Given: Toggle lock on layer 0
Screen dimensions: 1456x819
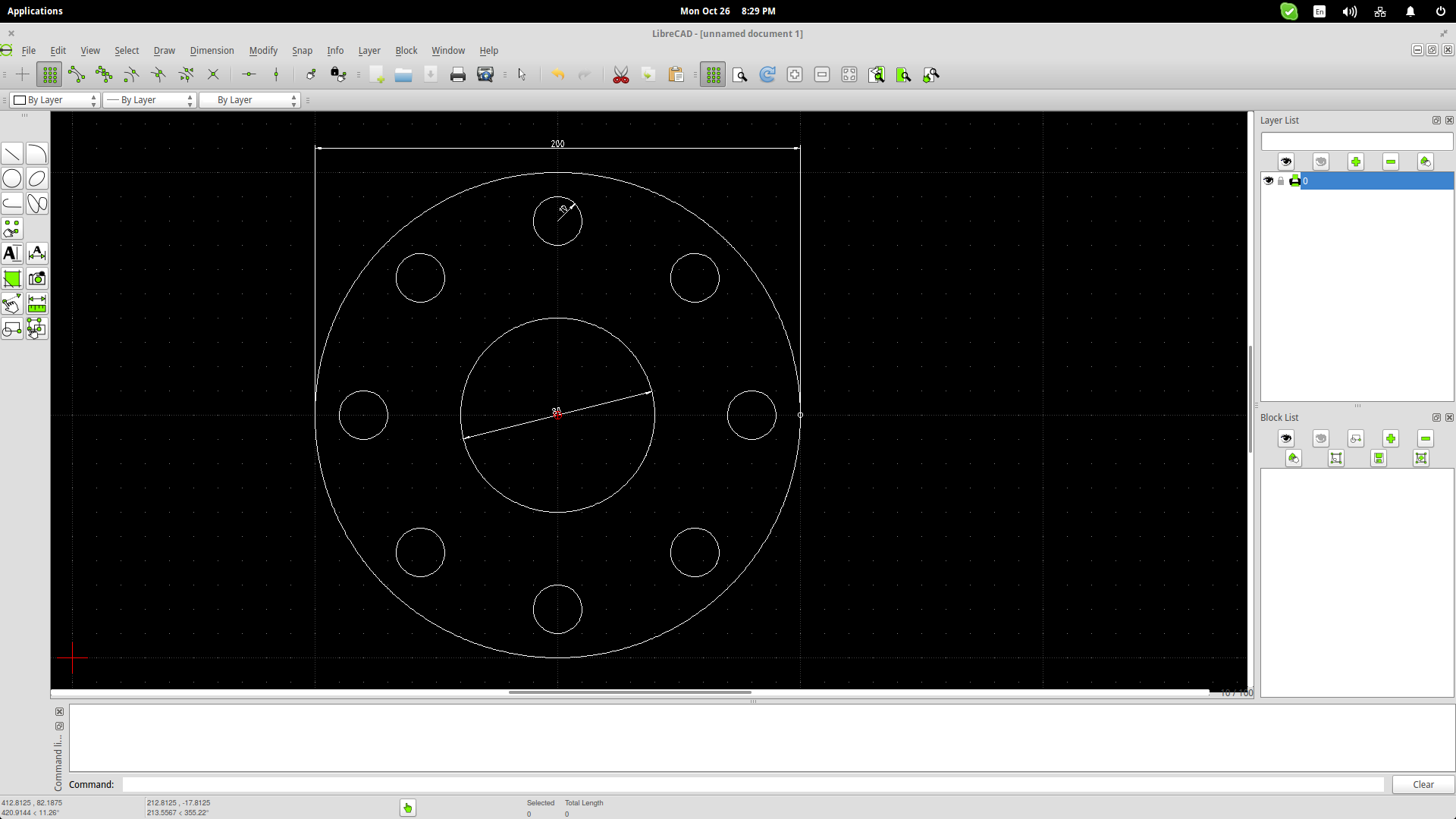Looking at the screenshot, I should tap(1281, 180).
